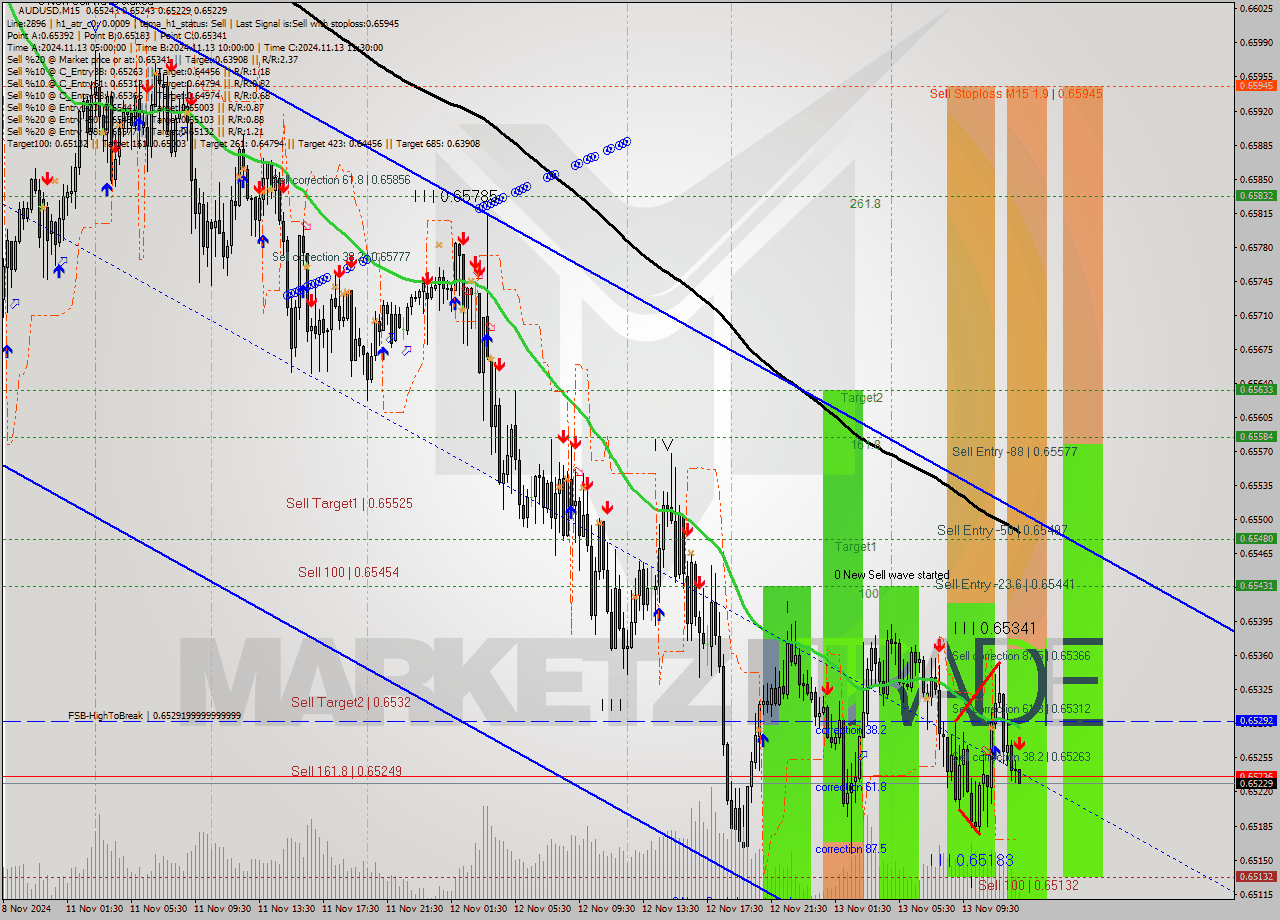The height and width of the screenshot is (920, 1280).
Task: Click the red 0.65945 price tag on axis
Action: coord(1256,86)
